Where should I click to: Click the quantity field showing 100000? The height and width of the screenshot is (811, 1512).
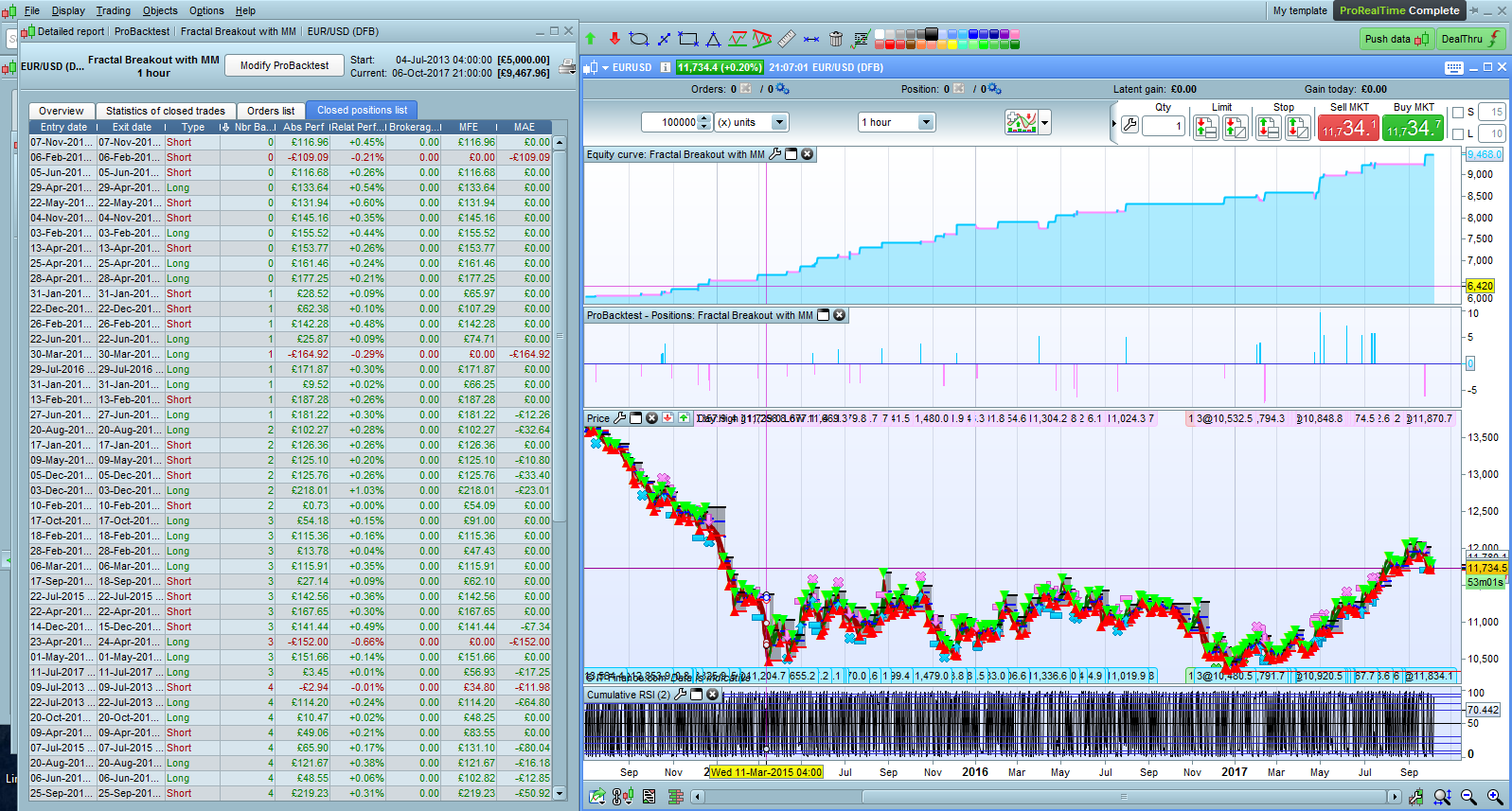point(677,122)
